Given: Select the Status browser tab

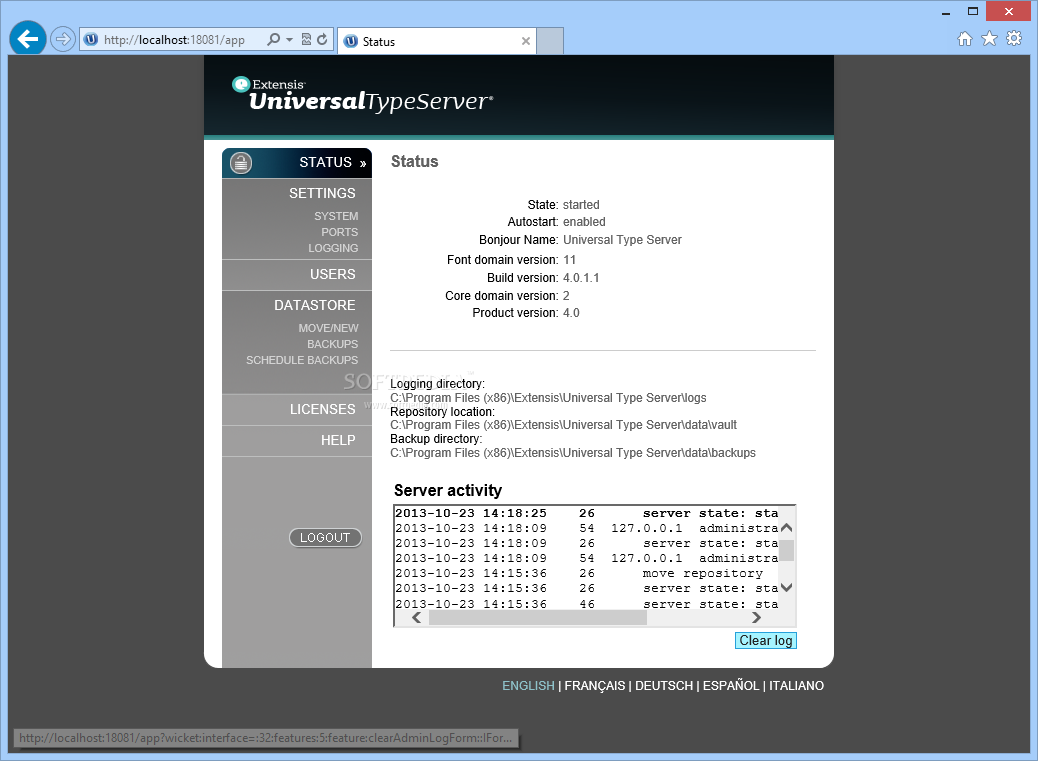Looking at the screenshot, I should coord(437,41).
